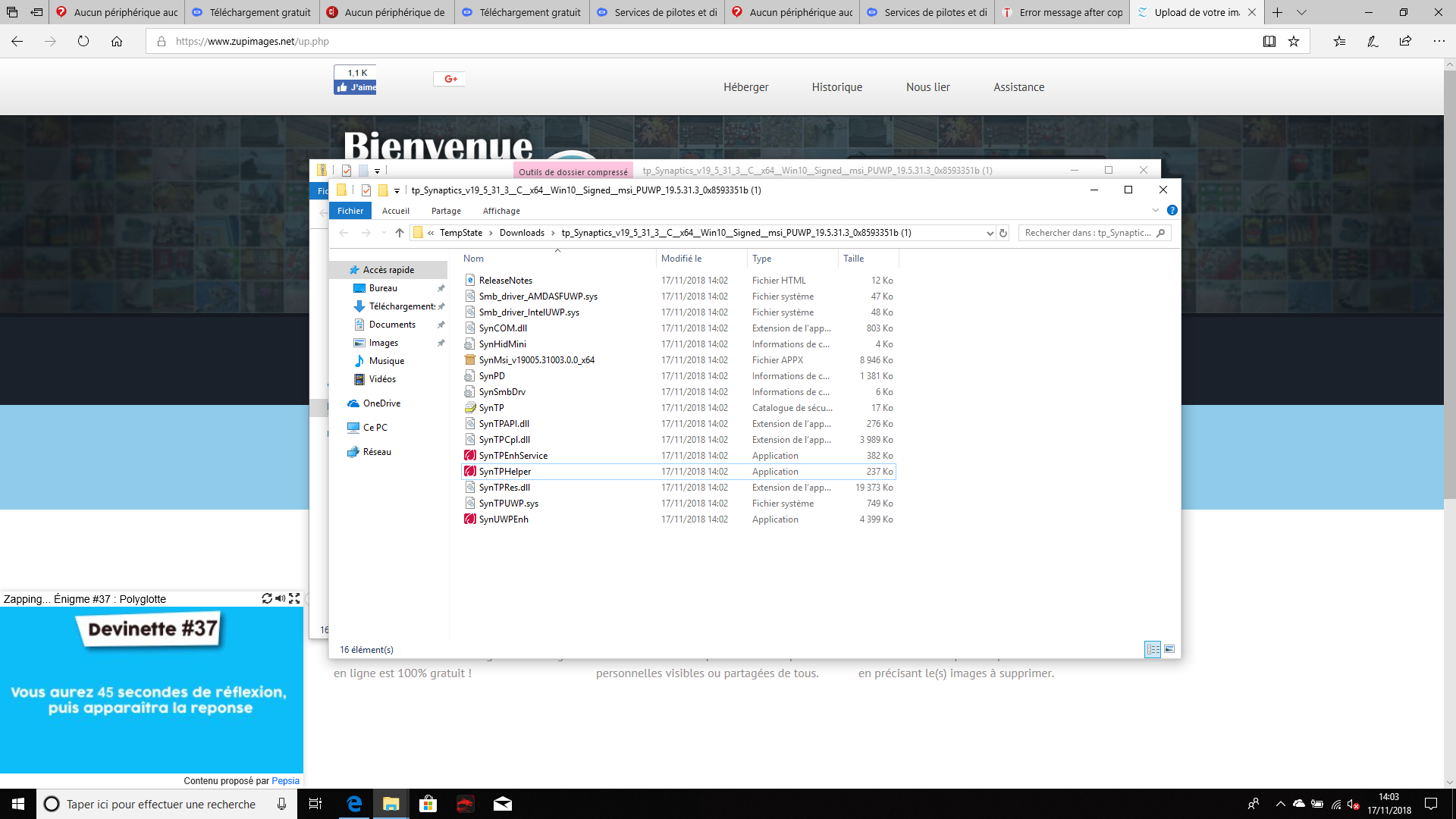Open address bar history dropdown
Image resolution: width=1456 pixels, height=819 pixels.
pos(990,234)
